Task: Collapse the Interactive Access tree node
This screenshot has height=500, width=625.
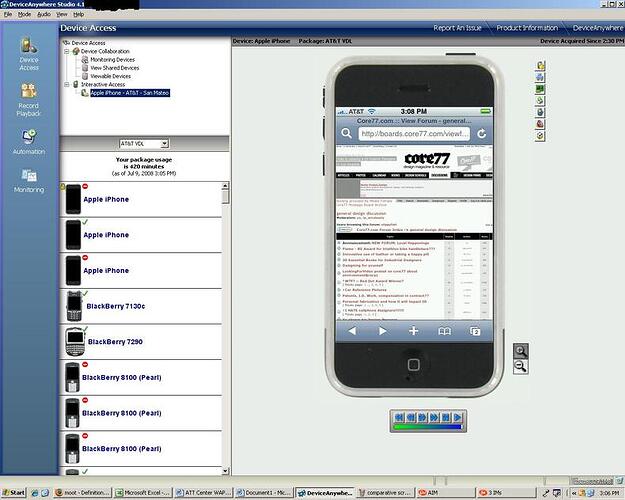Action: point(67,84)
